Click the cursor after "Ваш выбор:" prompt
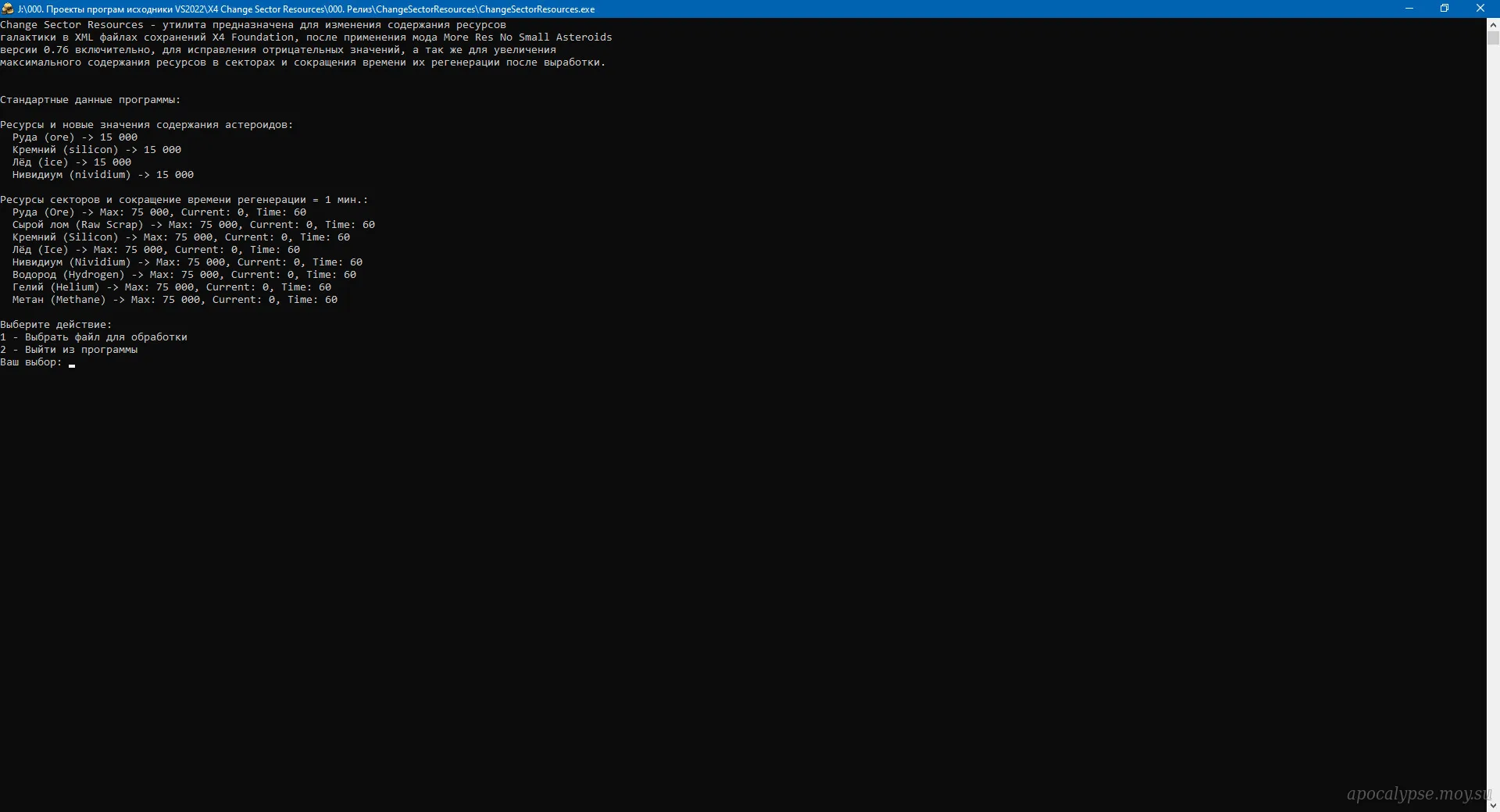The height and width of the screenshot is (812, 1500). click(x=72, y=363)
